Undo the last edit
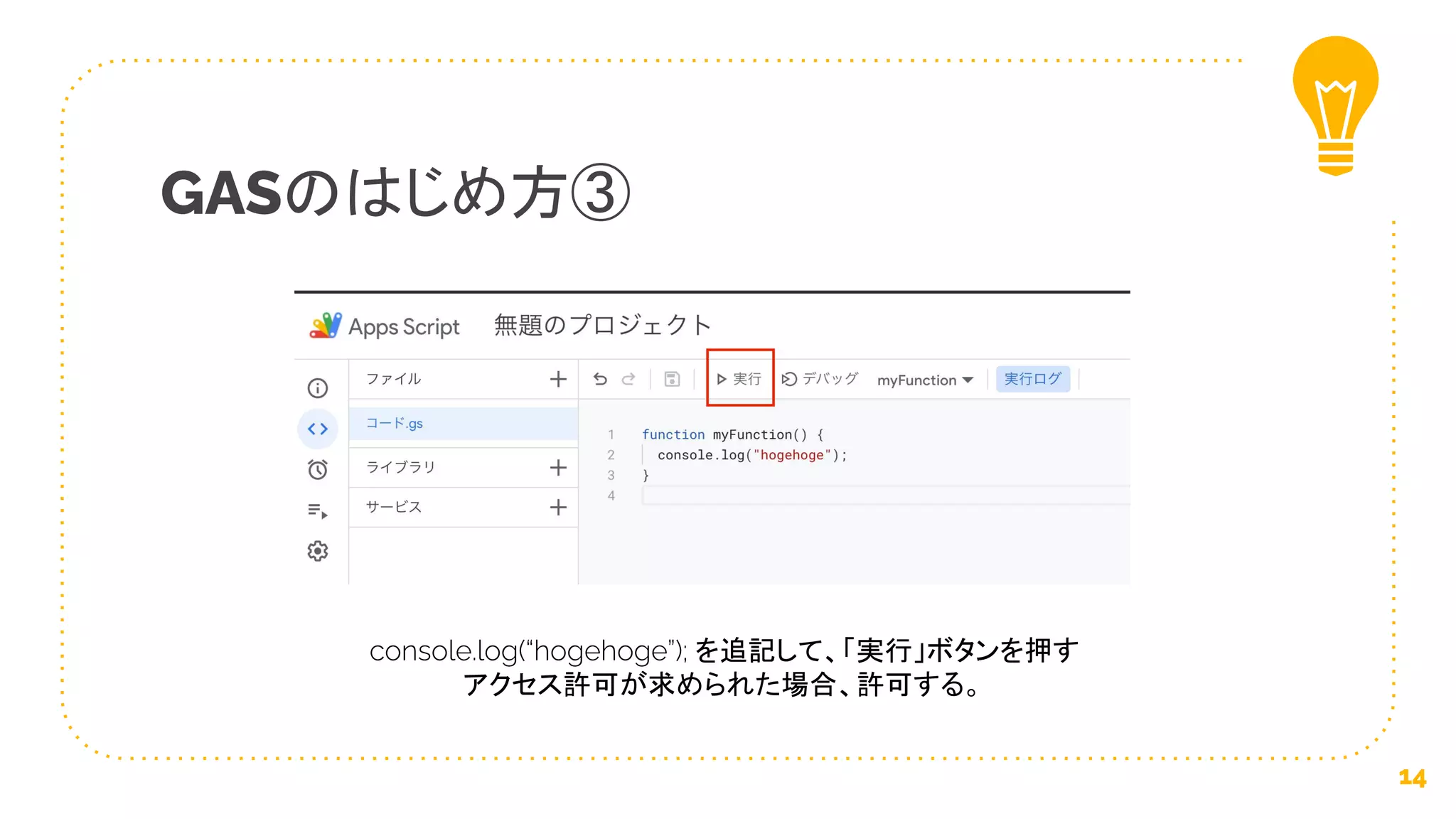Screen dimensions: 1456x819 pos(600,379)
